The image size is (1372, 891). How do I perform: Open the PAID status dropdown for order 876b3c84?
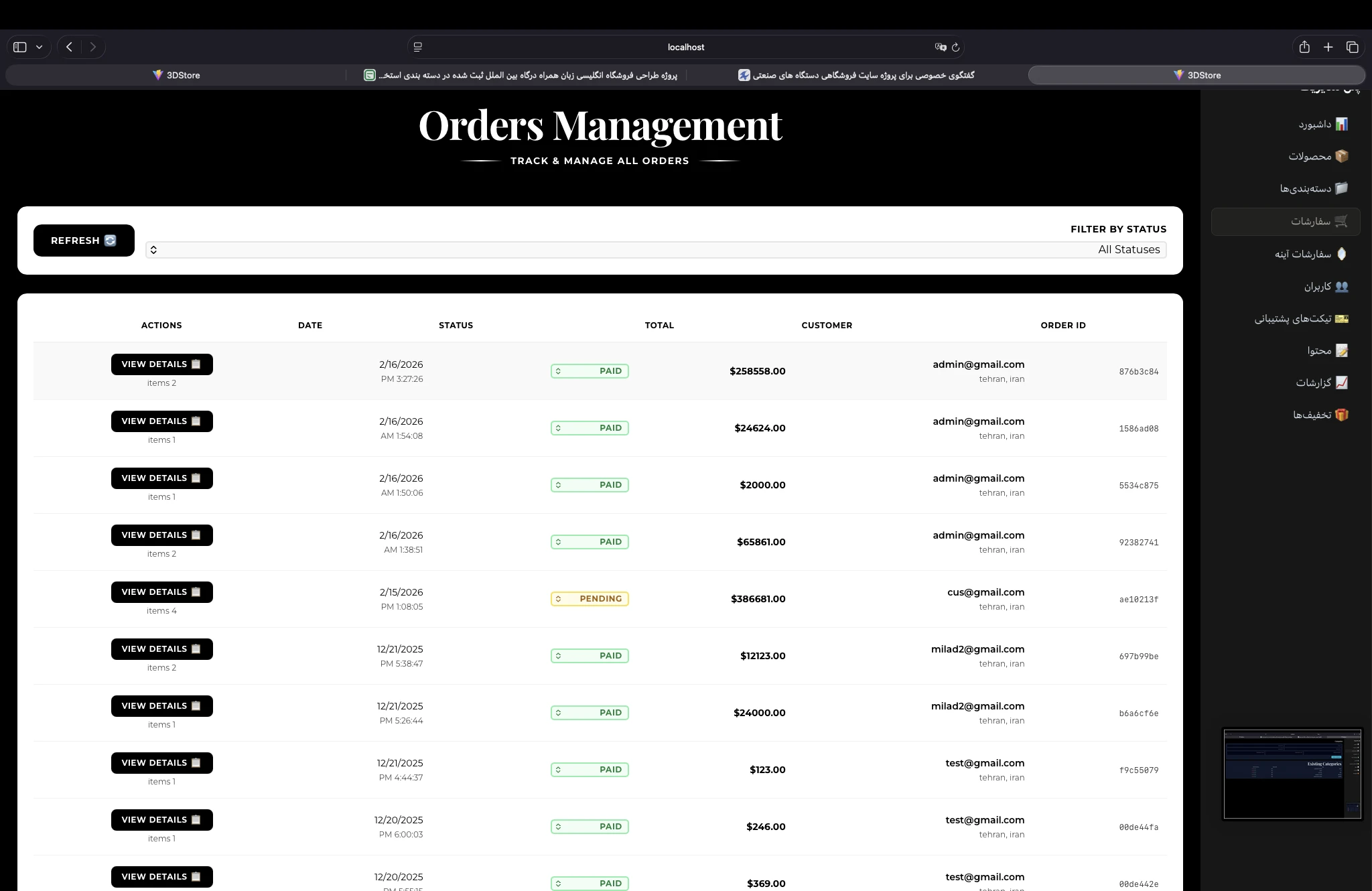click(x=590, y=371)
